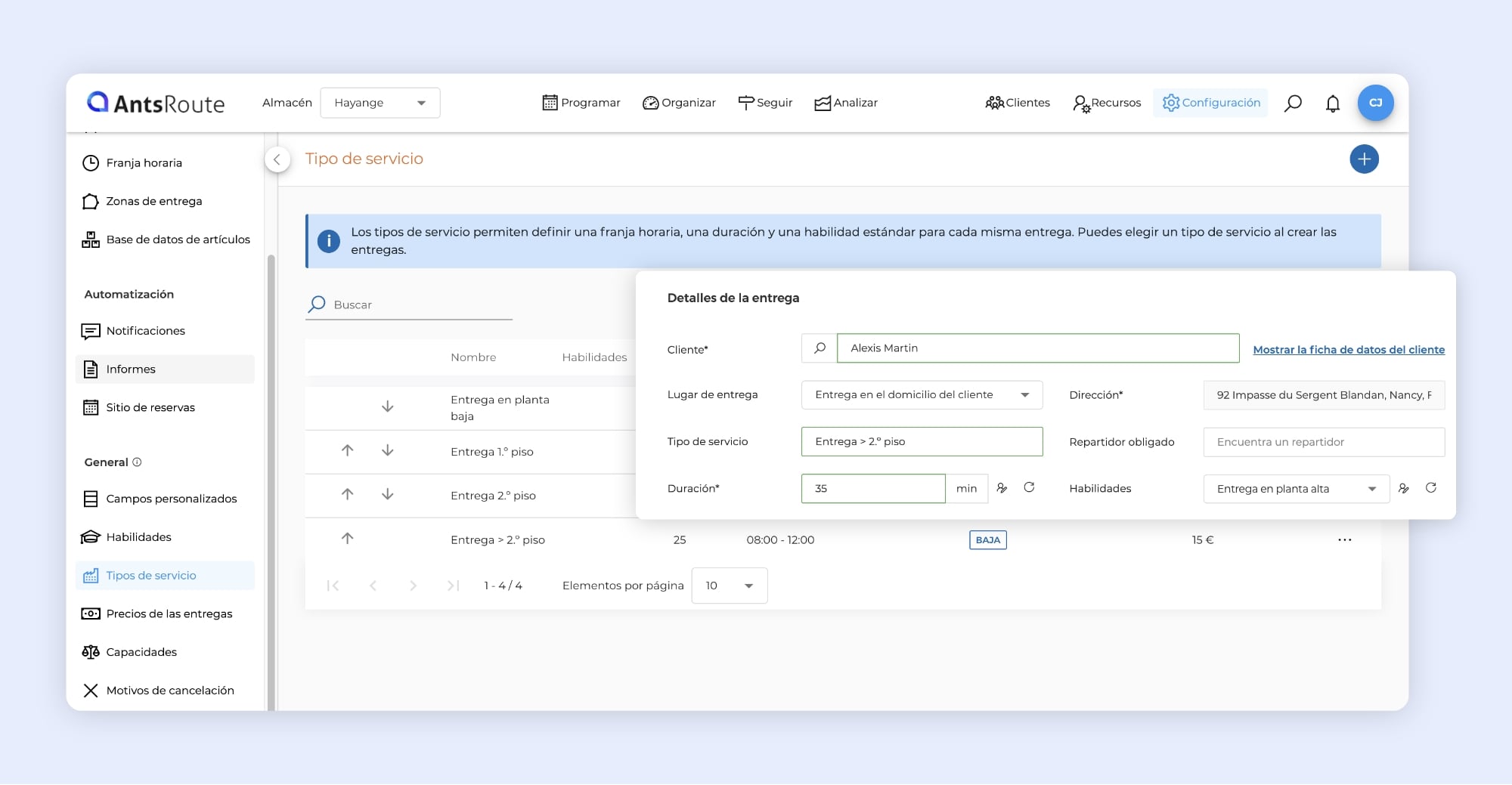1512x785 pixels.
Task: Move Entrega en planta baja row down
Action: click(x=387, y=407)
